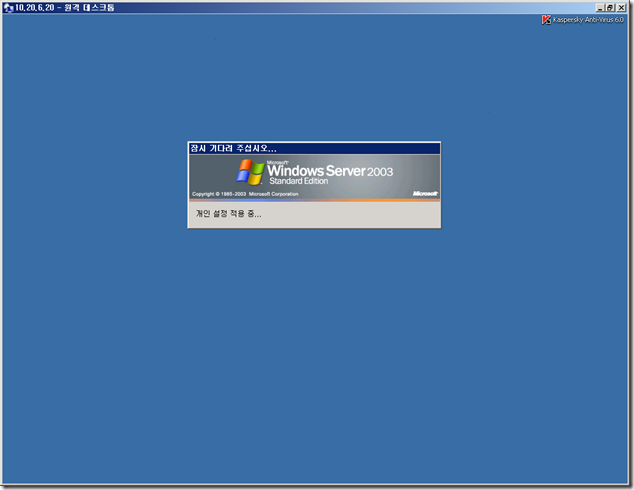Click the copyright Microsoft Corporation text
Viewport: 634px width, 490px height.
245,194
